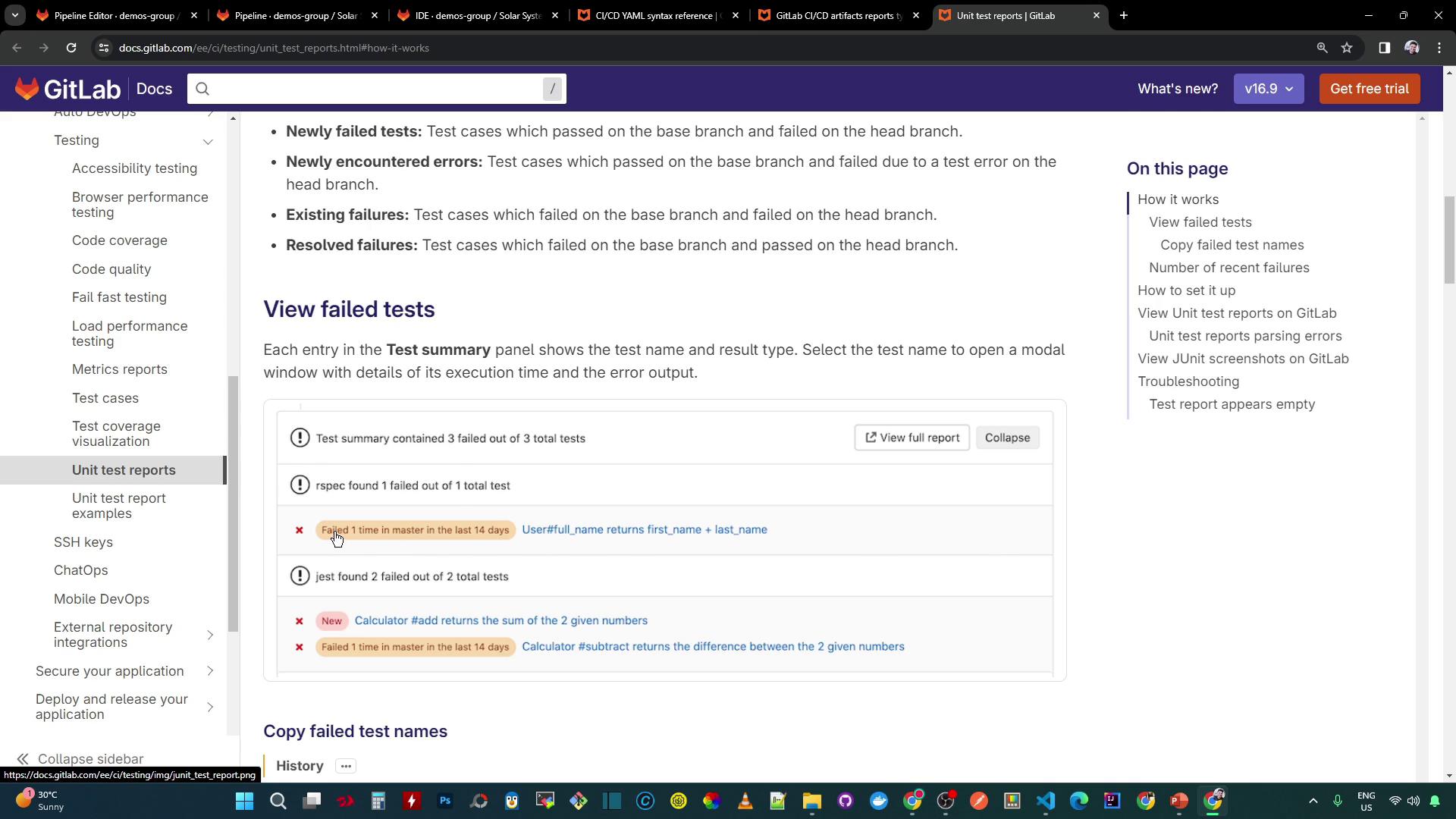
Task: Open Visual Studio Code from the taskbar
Action: click(x=1046, y=801)
